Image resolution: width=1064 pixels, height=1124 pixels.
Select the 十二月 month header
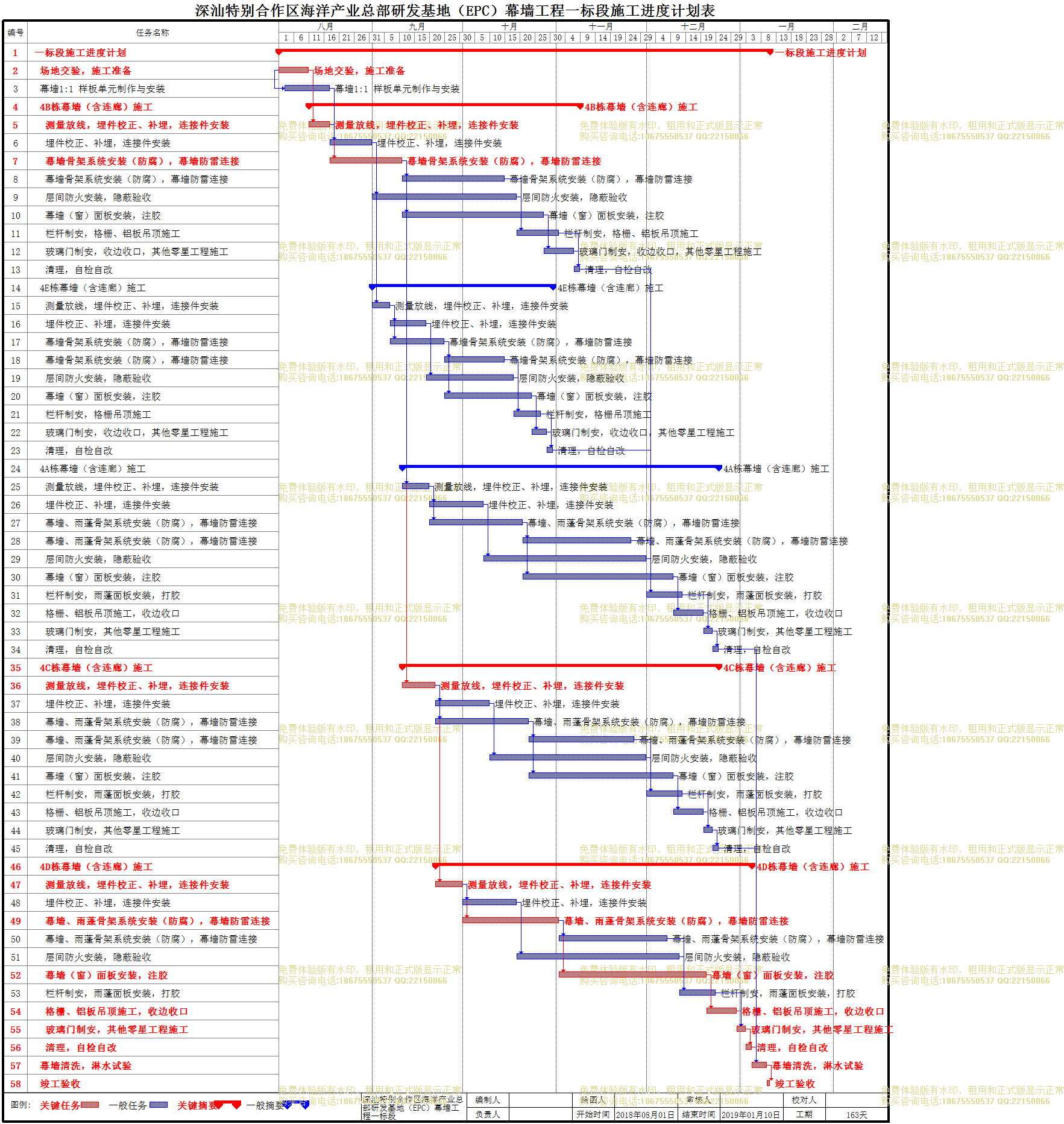click(693, 27)
